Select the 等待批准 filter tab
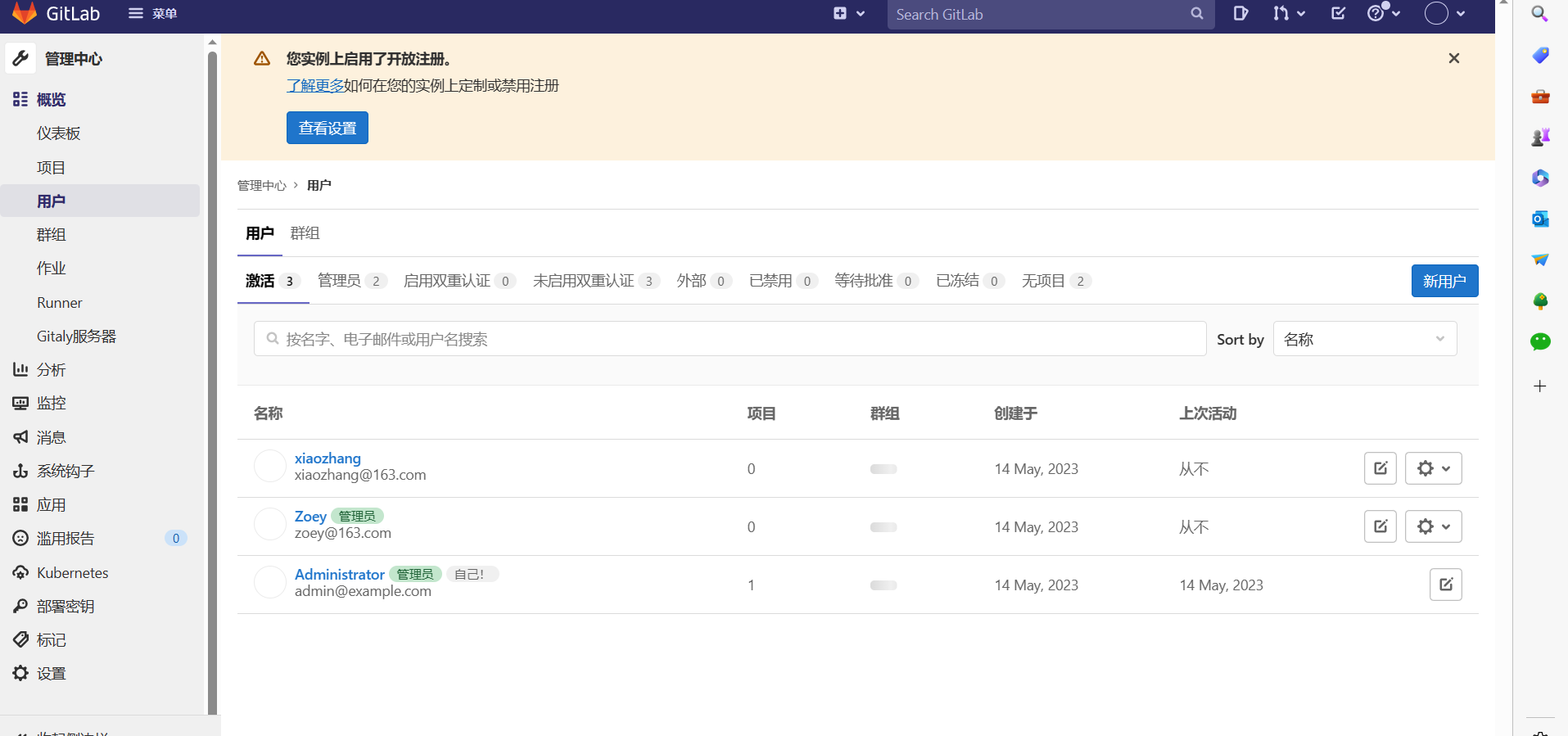The width and height of the screenshot is (1568, 736). (x=876, y=281)
